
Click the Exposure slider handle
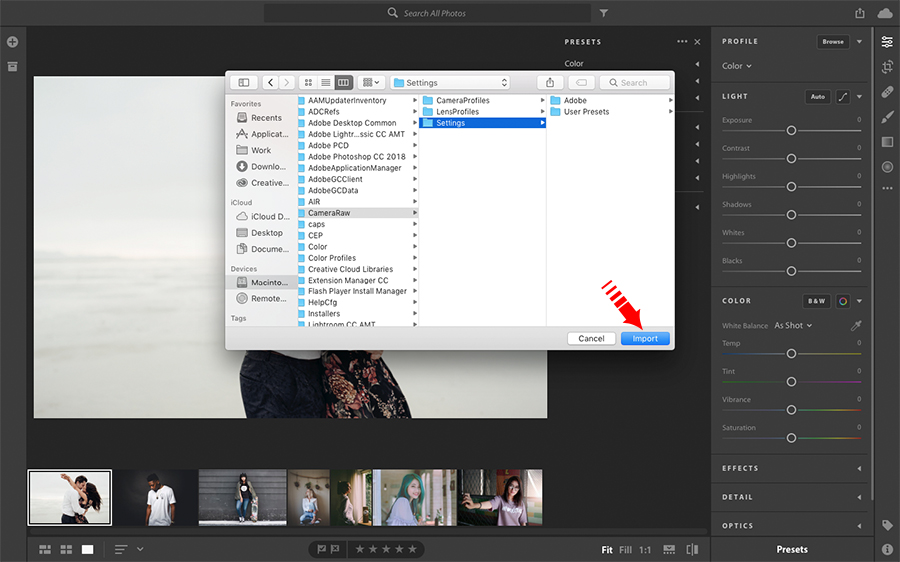click(791, 131)
